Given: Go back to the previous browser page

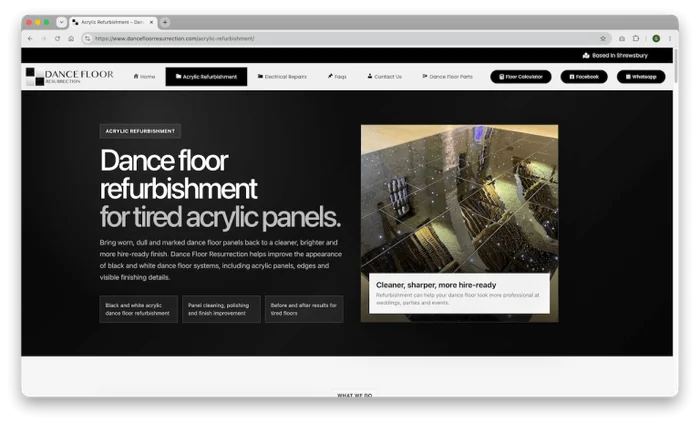Looking at the screenshot, I should coord(30,39).
